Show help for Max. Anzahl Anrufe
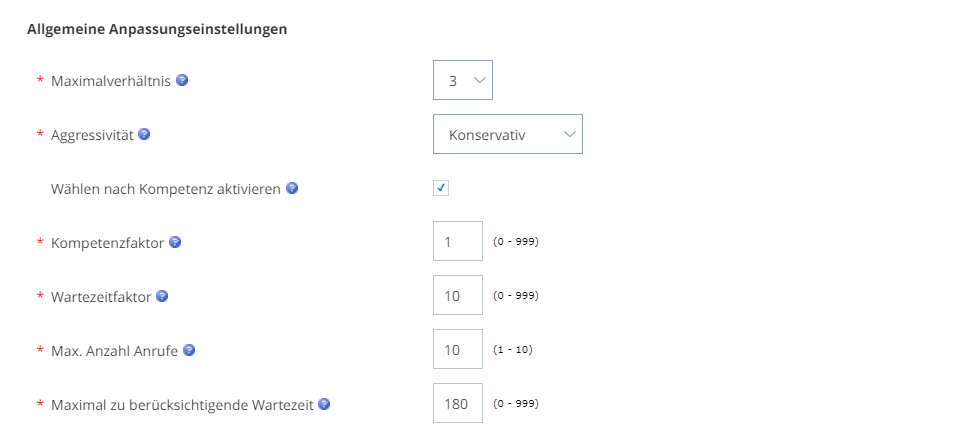The width and height of the screenshot is (957, 446). [x=189, y=350]
